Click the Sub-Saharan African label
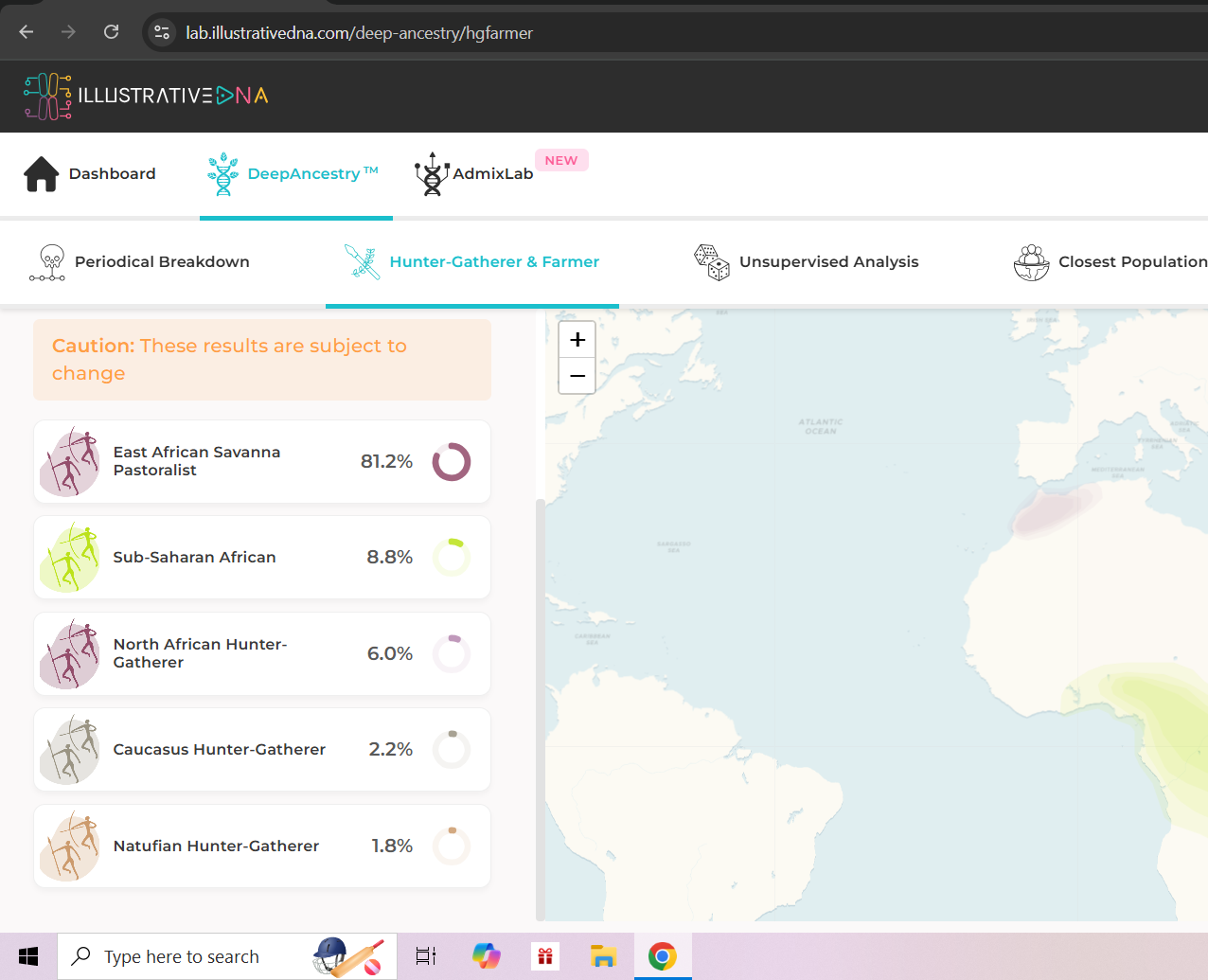 195,558
